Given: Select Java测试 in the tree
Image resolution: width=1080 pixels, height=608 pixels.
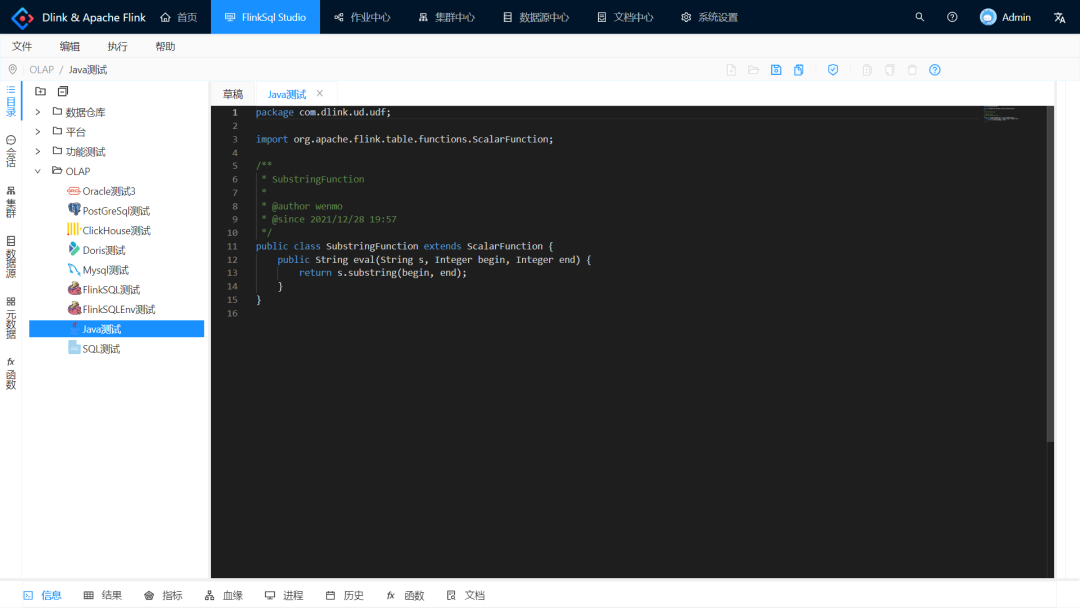Looking at the screenshot, I should (x=116, y=329).
